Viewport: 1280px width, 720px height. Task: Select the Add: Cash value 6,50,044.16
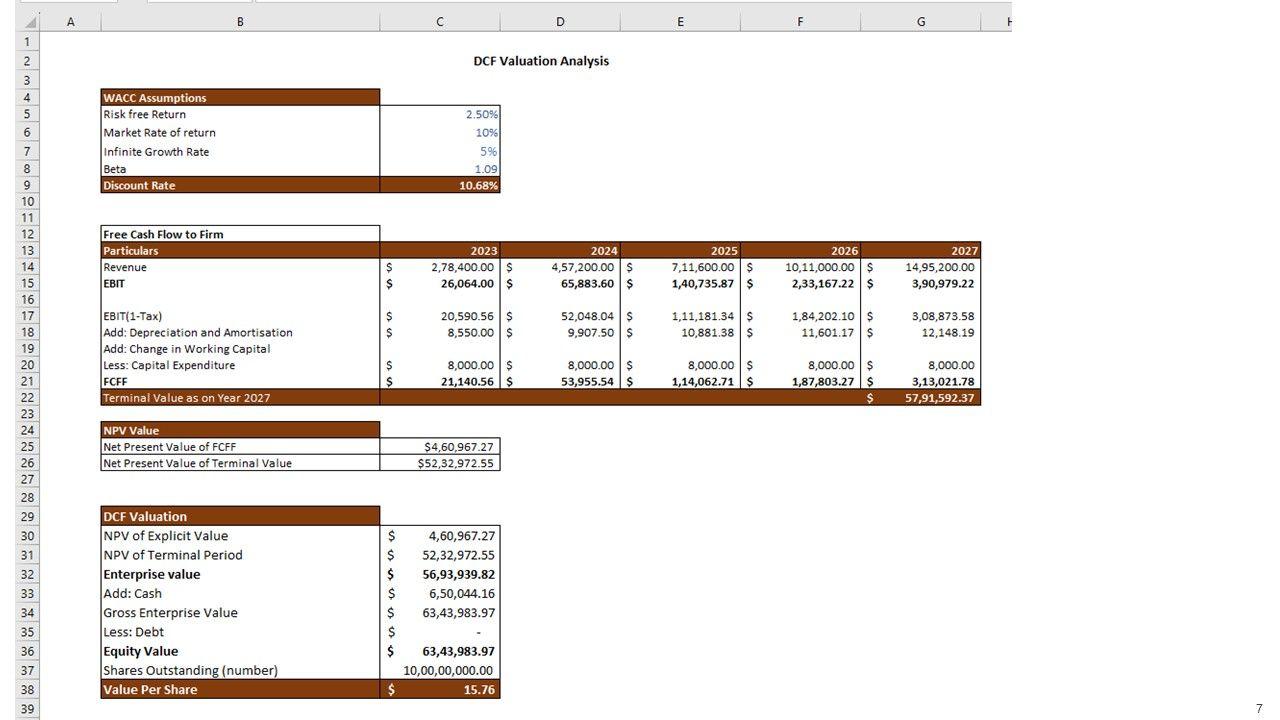pyautogui.click(x=440, y=593)
